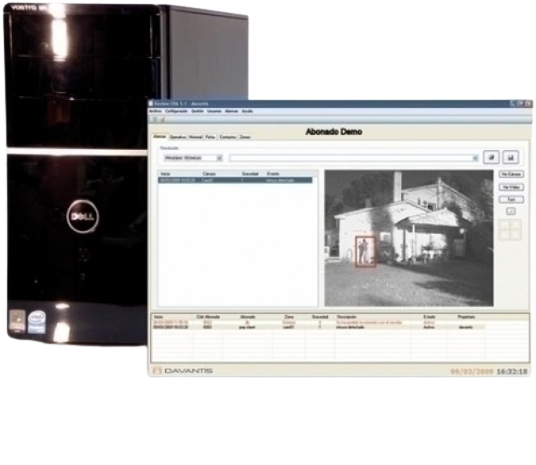Screen dimensions: 536x465
Task: Click the eraser icon button beside resolution field
Action: coord(491,157)
